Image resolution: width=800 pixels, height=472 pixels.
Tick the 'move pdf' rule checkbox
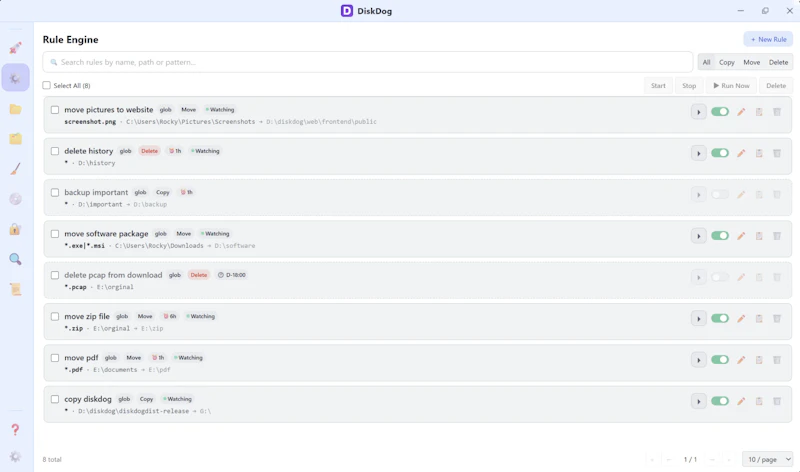click(x=55, y=358)
